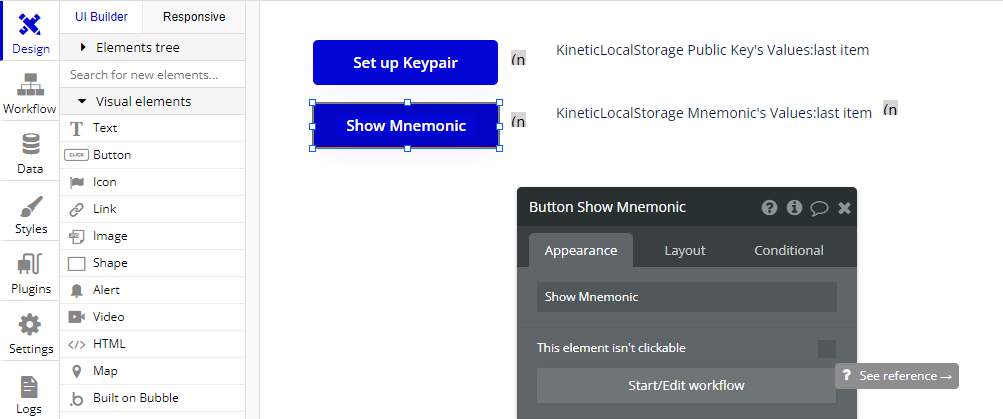The image size is (1003, 419).
Task: Click the Search for new elements field
Action: pyautogui.click(x=152, y=74)
